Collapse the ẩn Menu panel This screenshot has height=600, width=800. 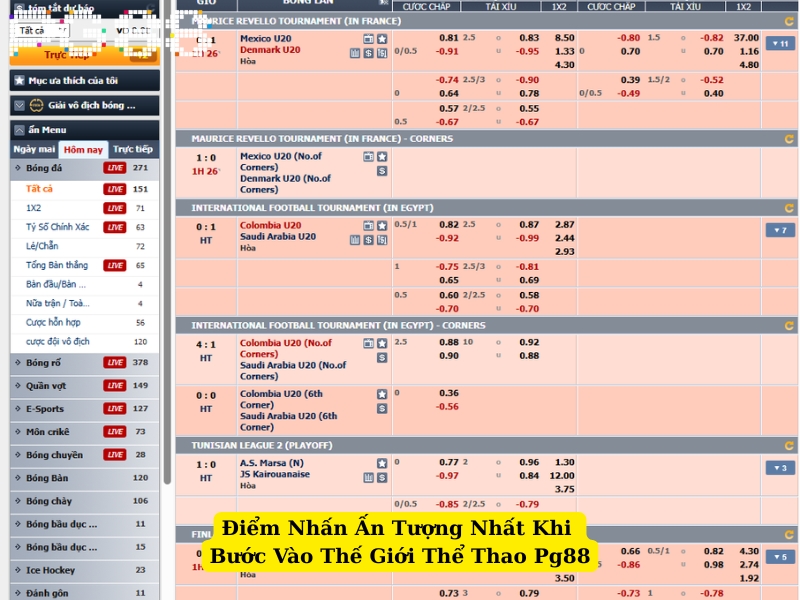click(x=19, y=130)
